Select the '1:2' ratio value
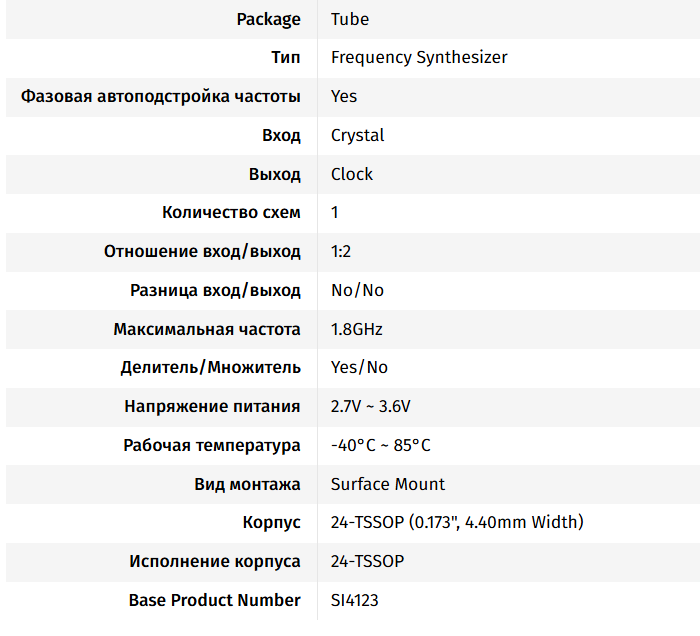 [x=341, y=251]
